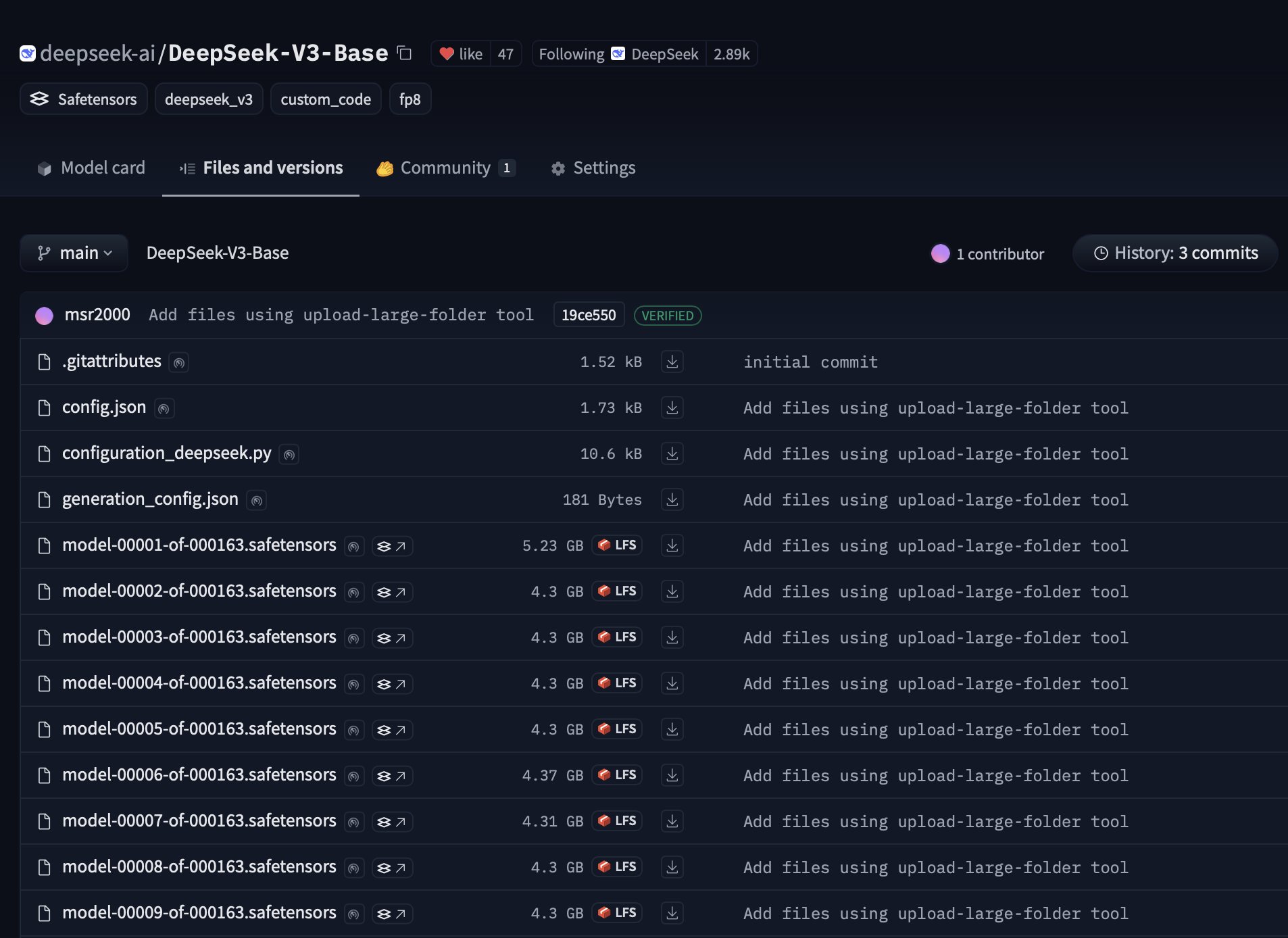Screen dimensions: 1288x938
Task: Select the custom_code tag
Action: click(326, 99)
